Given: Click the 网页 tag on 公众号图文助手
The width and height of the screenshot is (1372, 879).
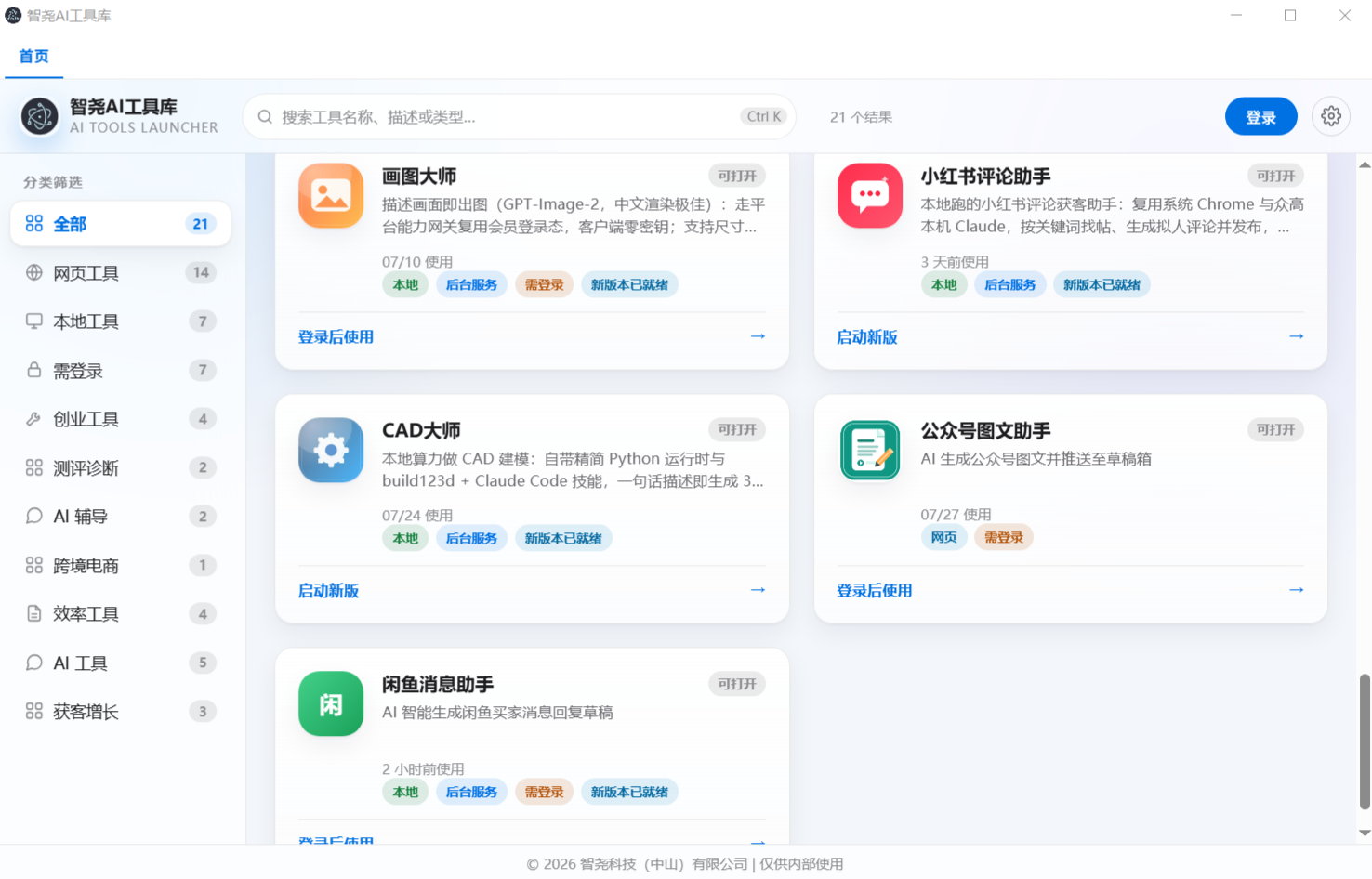Looking at the screenshot, I should pyautogui.click(x=943, y=537).
